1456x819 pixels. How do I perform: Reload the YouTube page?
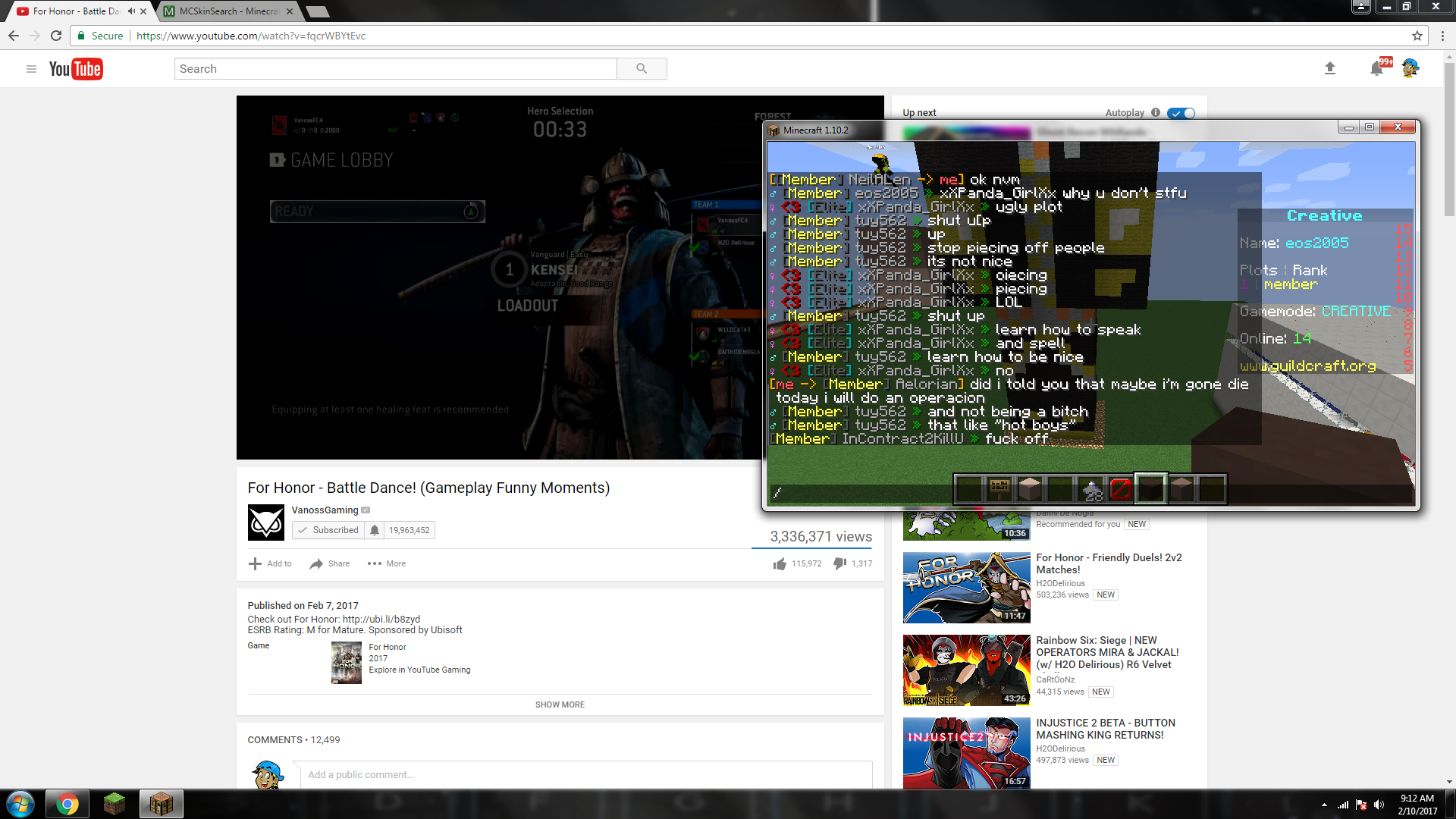pyautogui.click(x=56, y=36)
